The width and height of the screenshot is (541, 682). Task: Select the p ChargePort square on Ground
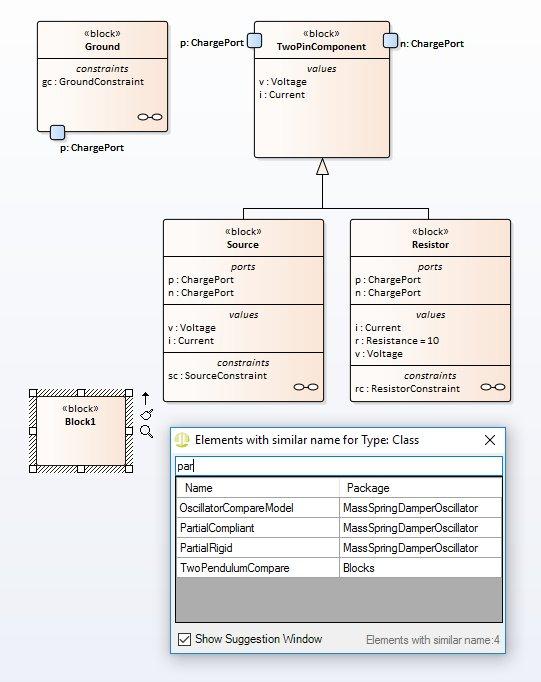(57, 132)
